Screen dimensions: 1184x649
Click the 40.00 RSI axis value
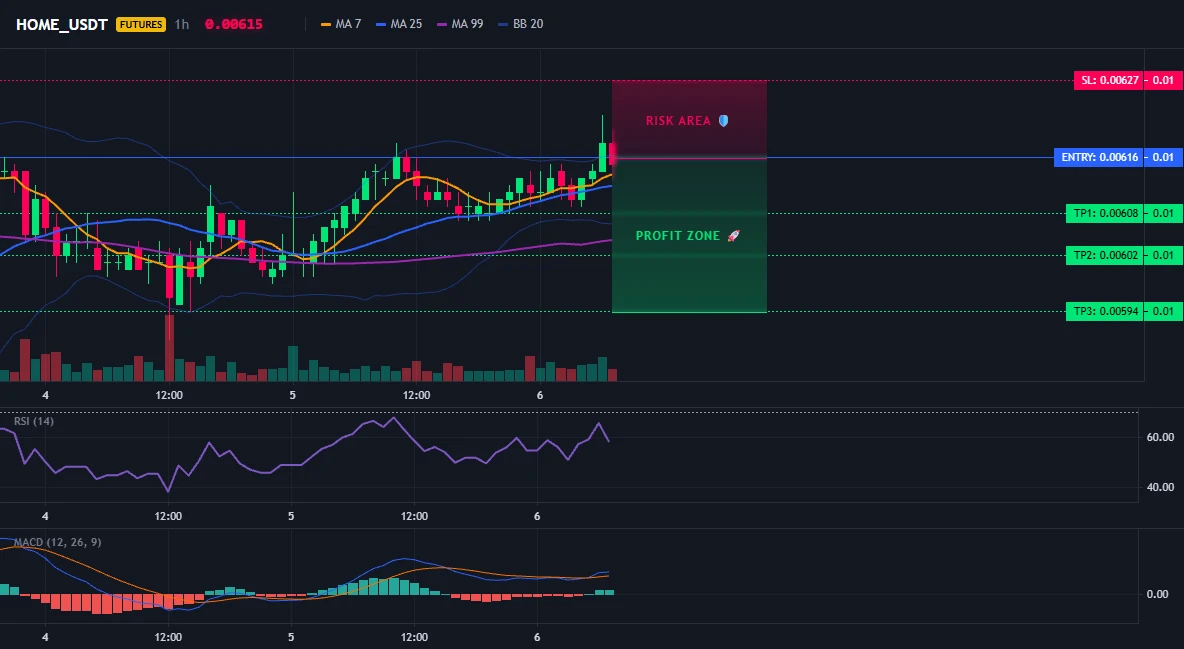tap(1160, 487)
